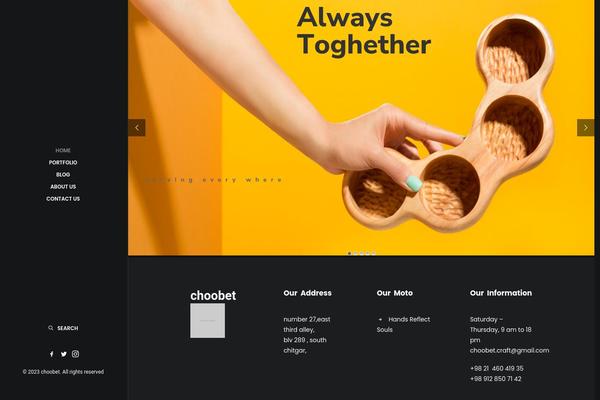Go to Contact Us page
The width and height of the screenshot is (600, 400).
tap(63, 199)
